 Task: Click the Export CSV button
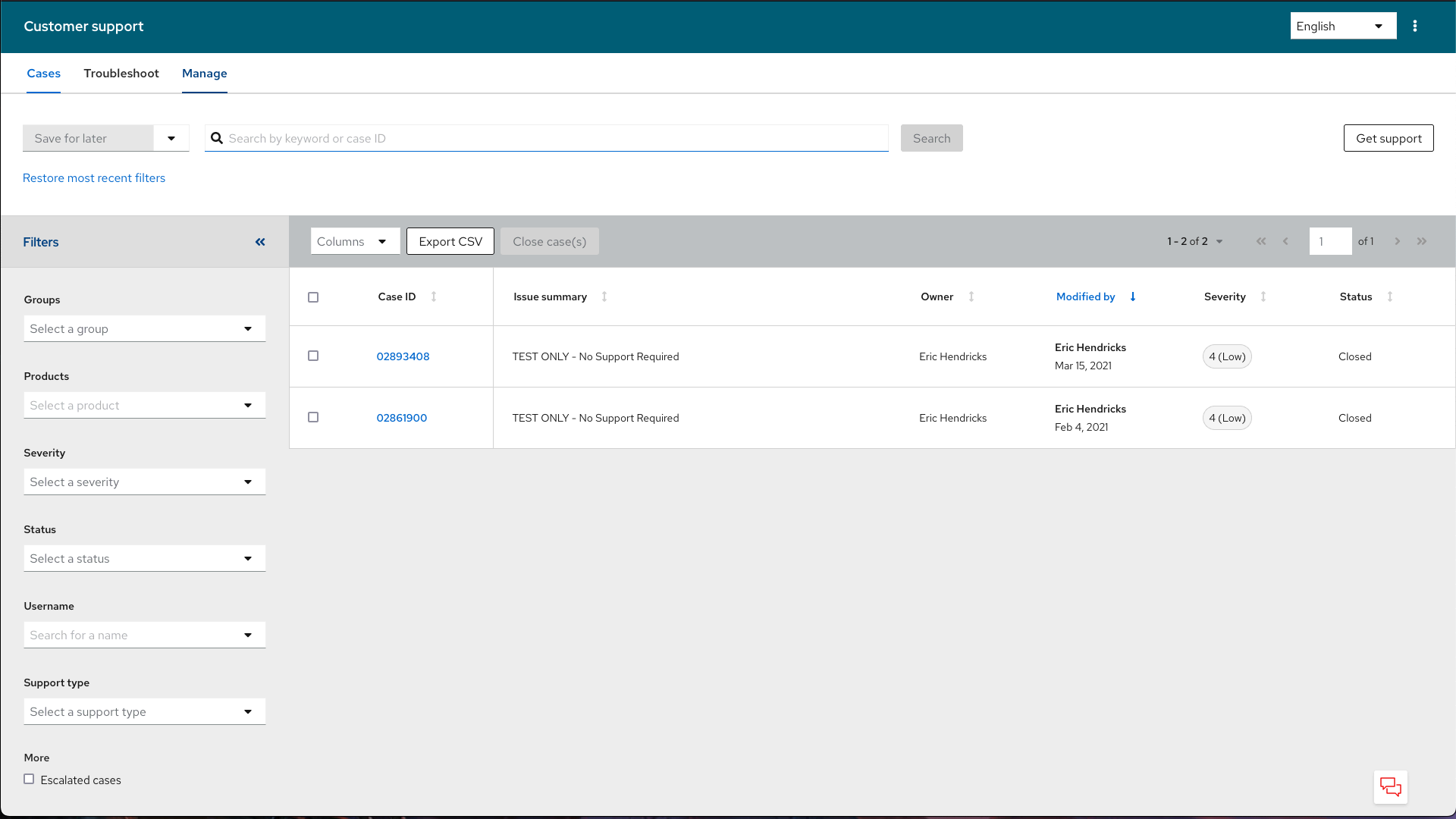[450, 241]
